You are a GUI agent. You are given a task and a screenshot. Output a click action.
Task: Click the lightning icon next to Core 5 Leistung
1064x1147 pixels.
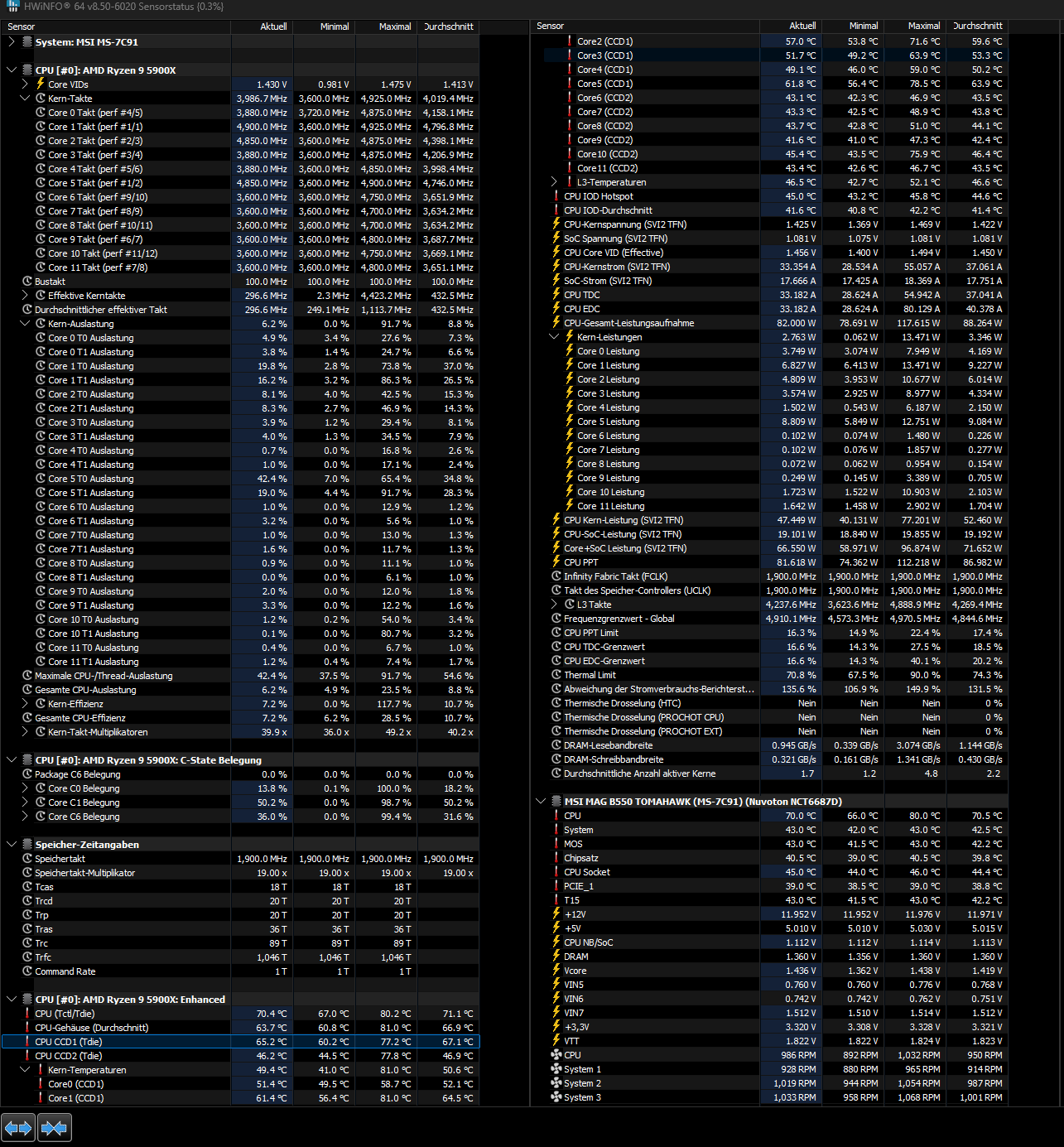[570, 422]
